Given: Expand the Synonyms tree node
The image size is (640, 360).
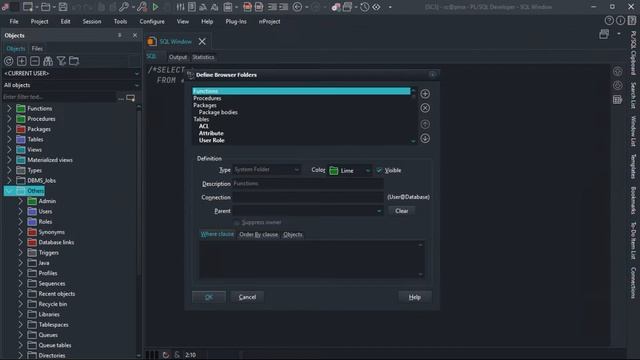Looking at the screenshot, I should 20,232.
